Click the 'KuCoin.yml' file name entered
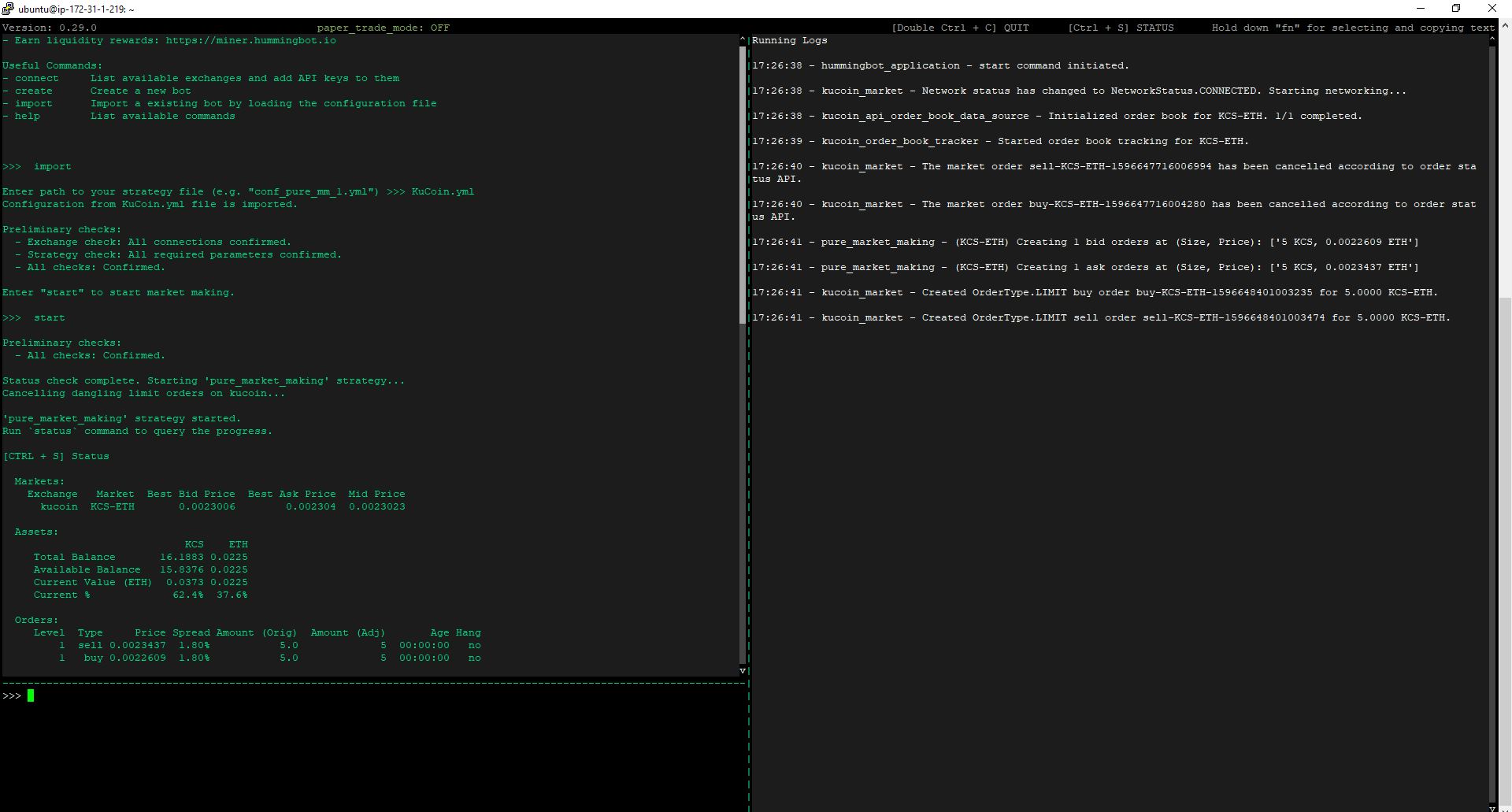 pos(443,191)
